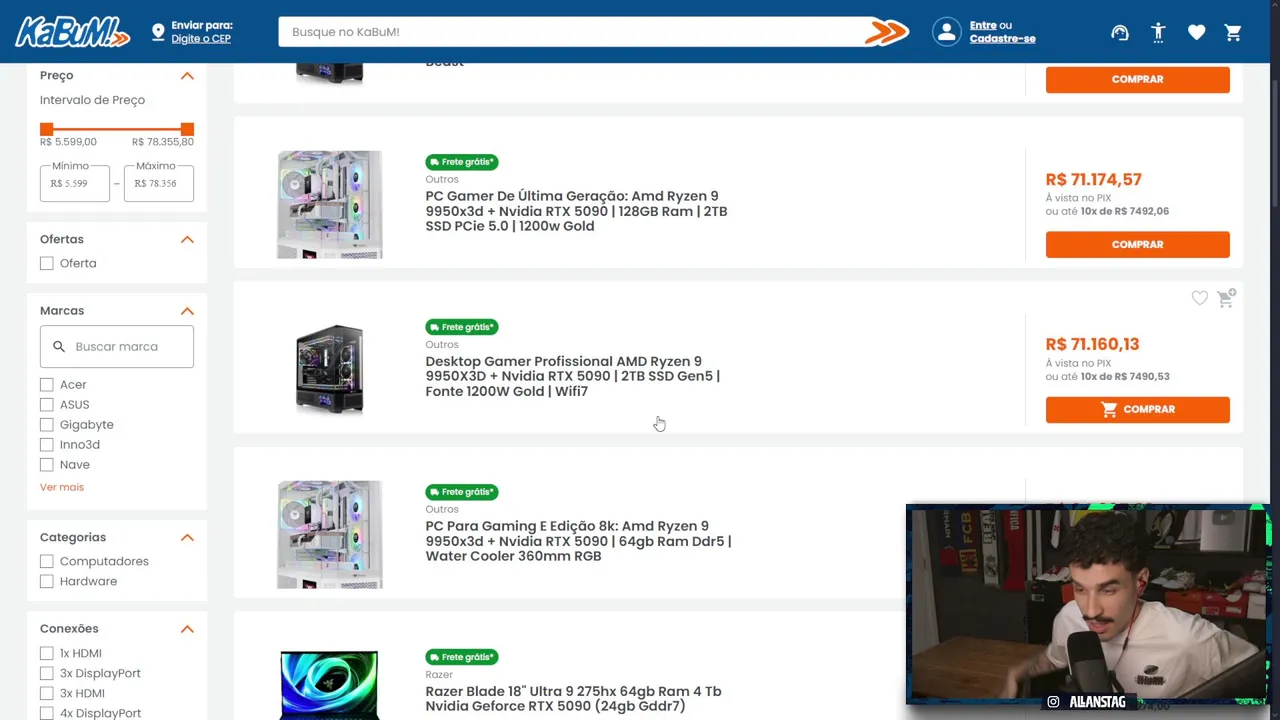Click COMPRAR for the top partially visible product
The width and height of the screenshot is (1280, 720).
(1137, 79)
